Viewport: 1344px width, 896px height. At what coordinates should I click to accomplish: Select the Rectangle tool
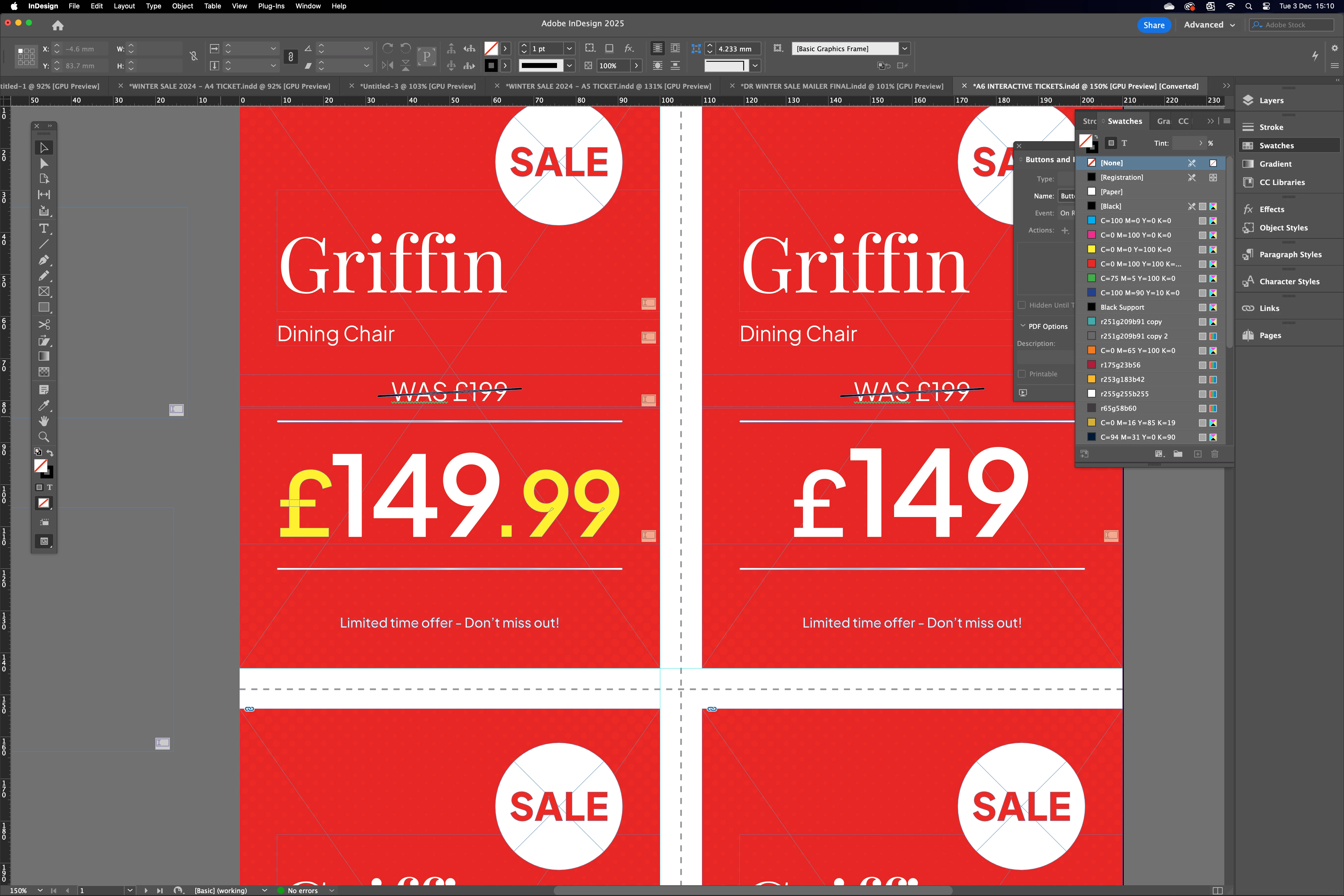(44, 307)
